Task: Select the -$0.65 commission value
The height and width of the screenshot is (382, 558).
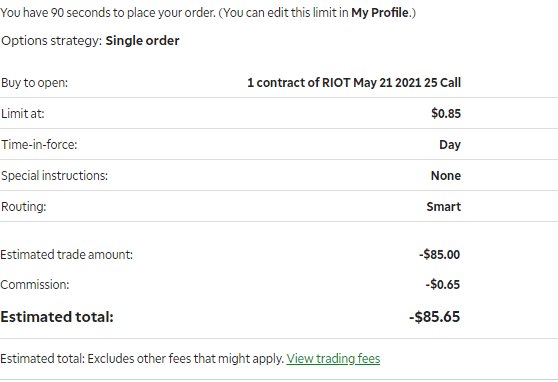Action: pyautogui.click(x=443, y=284)
